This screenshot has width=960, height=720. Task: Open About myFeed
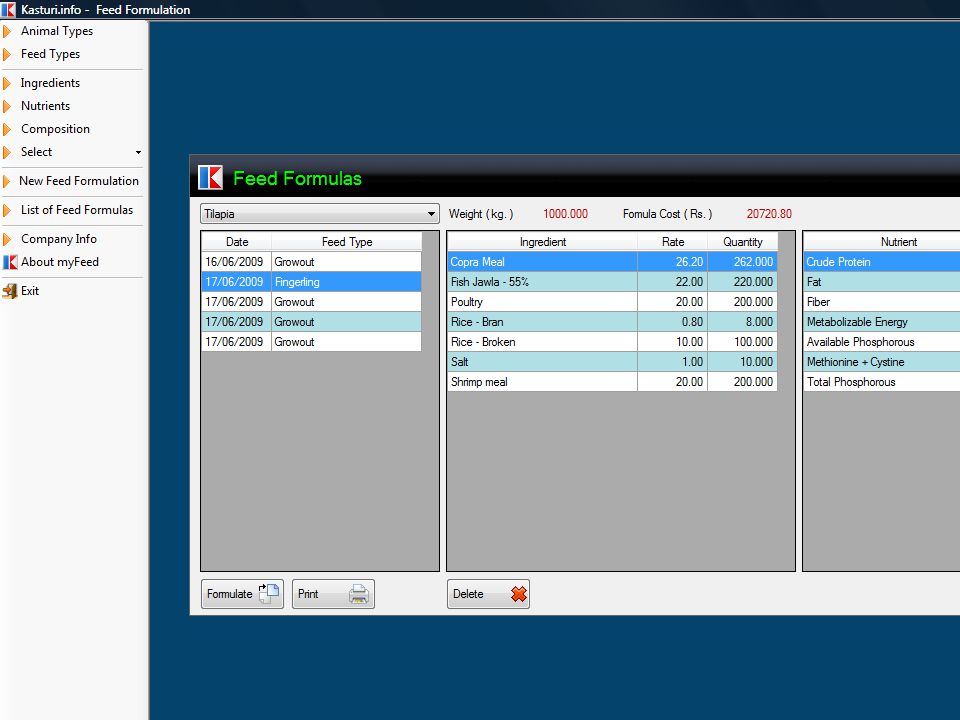(x=60, y=262)
